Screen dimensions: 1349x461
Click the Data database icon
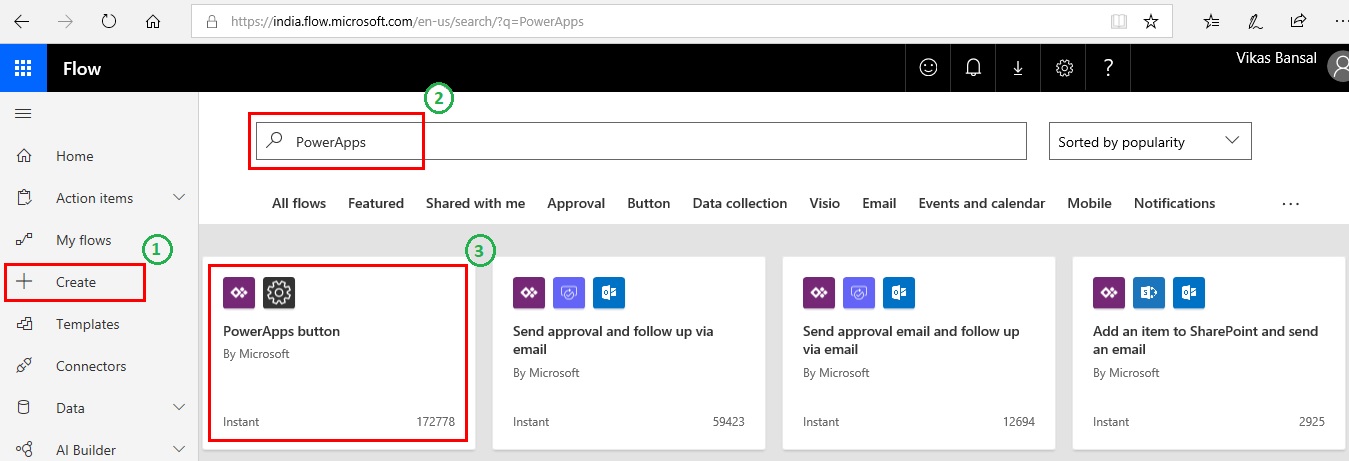(x=24, y=408)
